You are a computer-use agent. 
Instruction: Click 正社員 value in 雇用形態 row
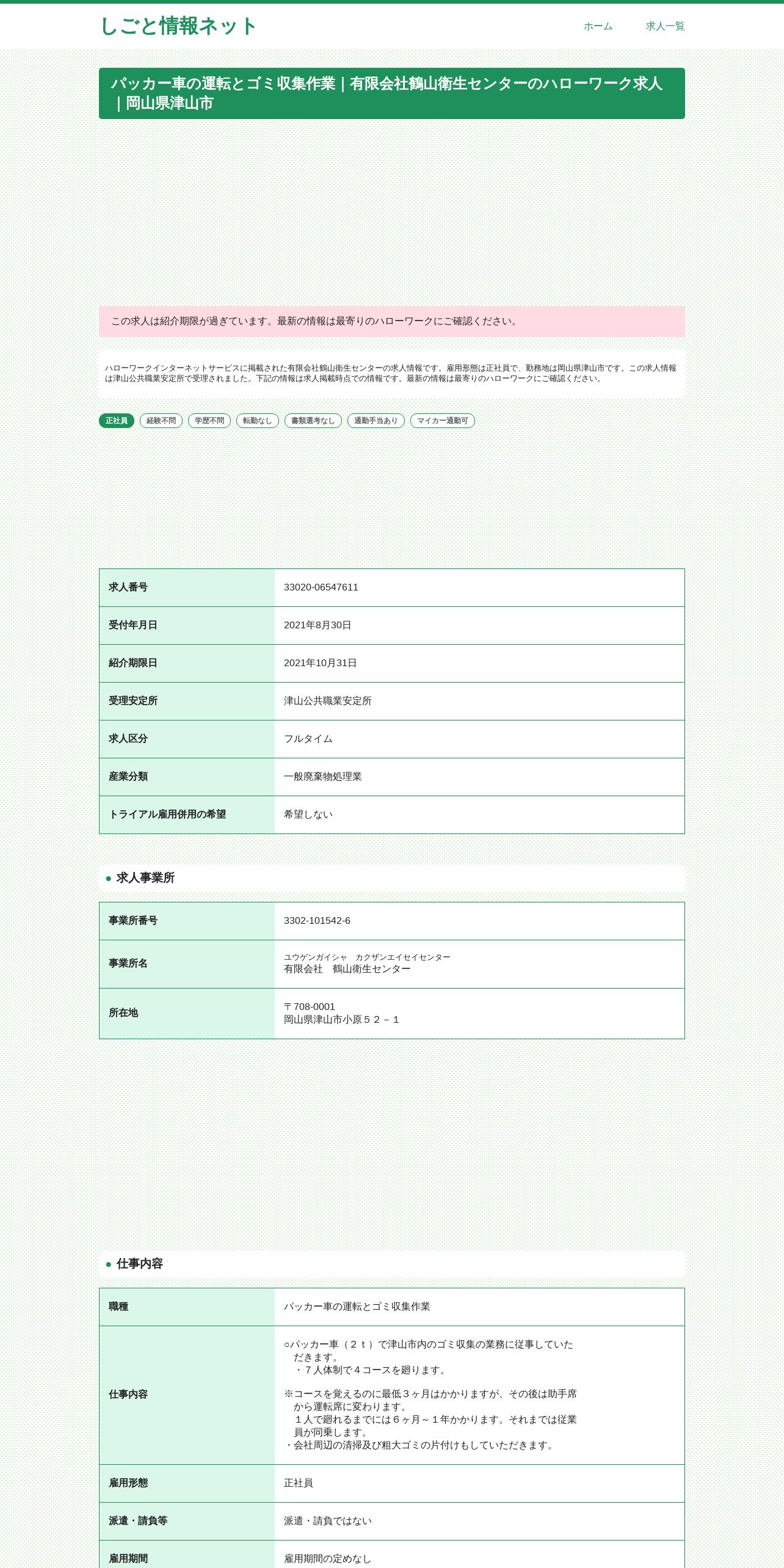299,1483
